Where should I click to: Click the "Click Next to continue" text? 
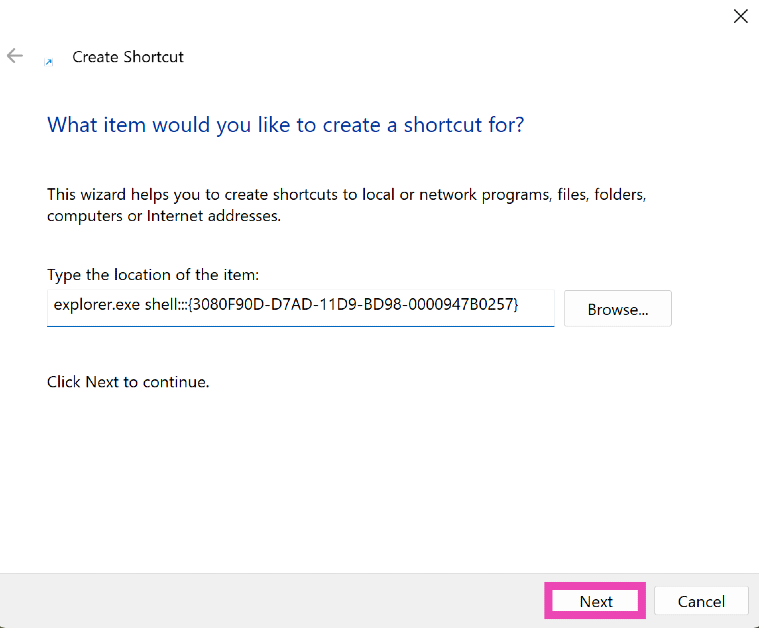coord(128,382)
